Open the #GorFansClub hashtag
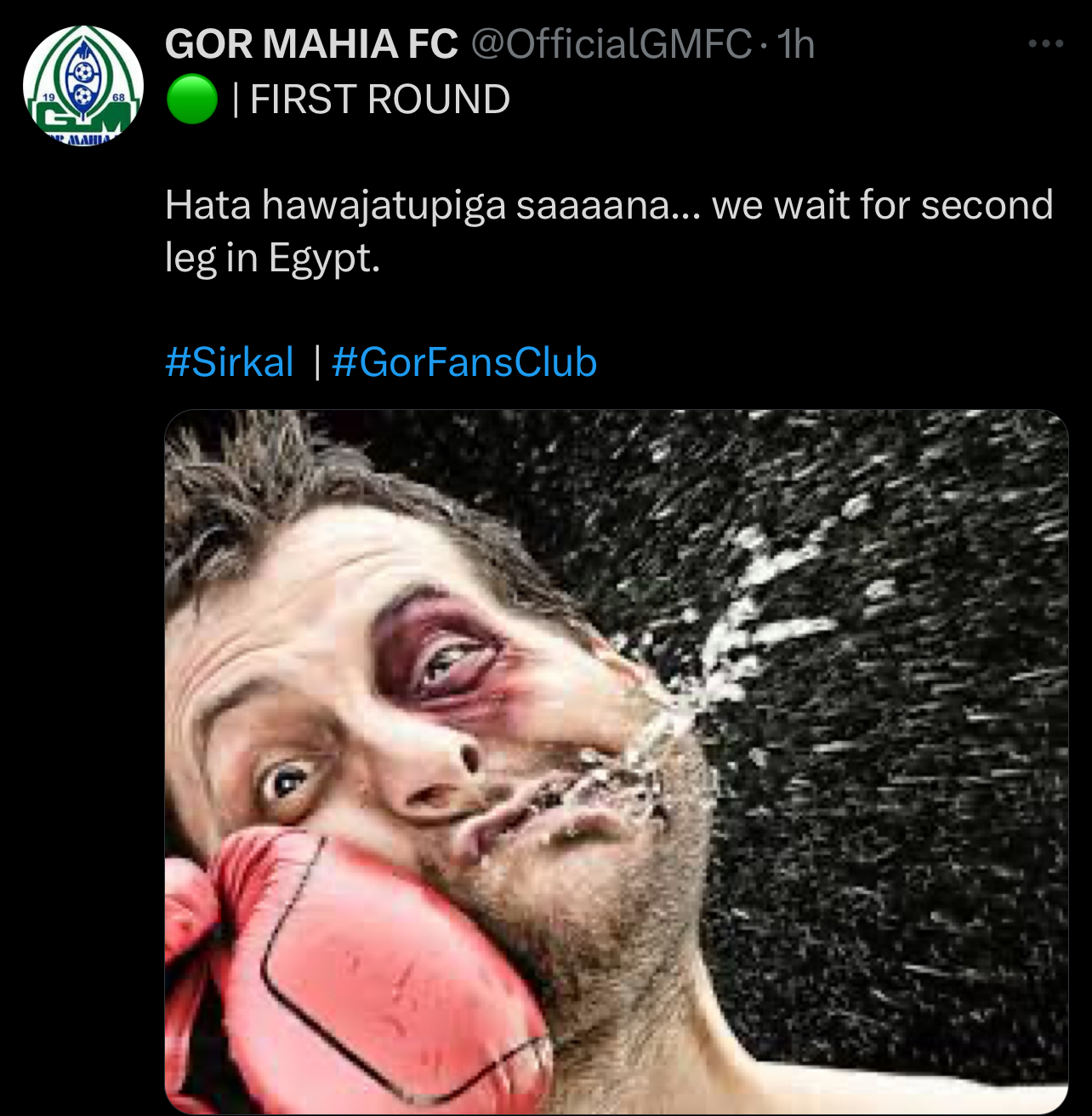 (x=464, y=362)
